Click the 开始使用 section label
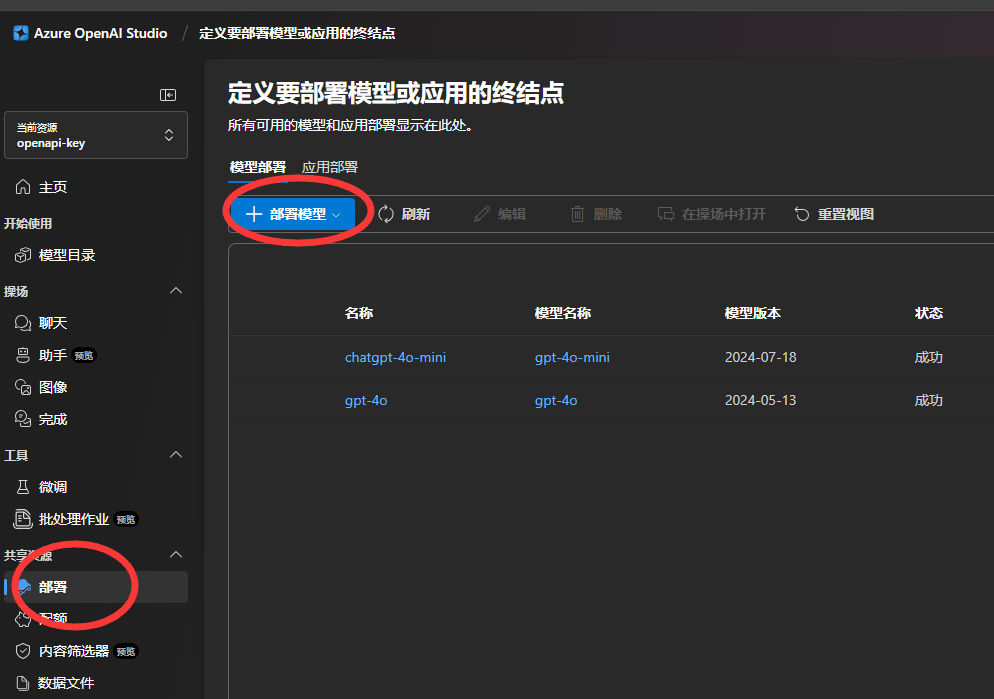The width and height of the screenshot is (994, 699). 28,223
